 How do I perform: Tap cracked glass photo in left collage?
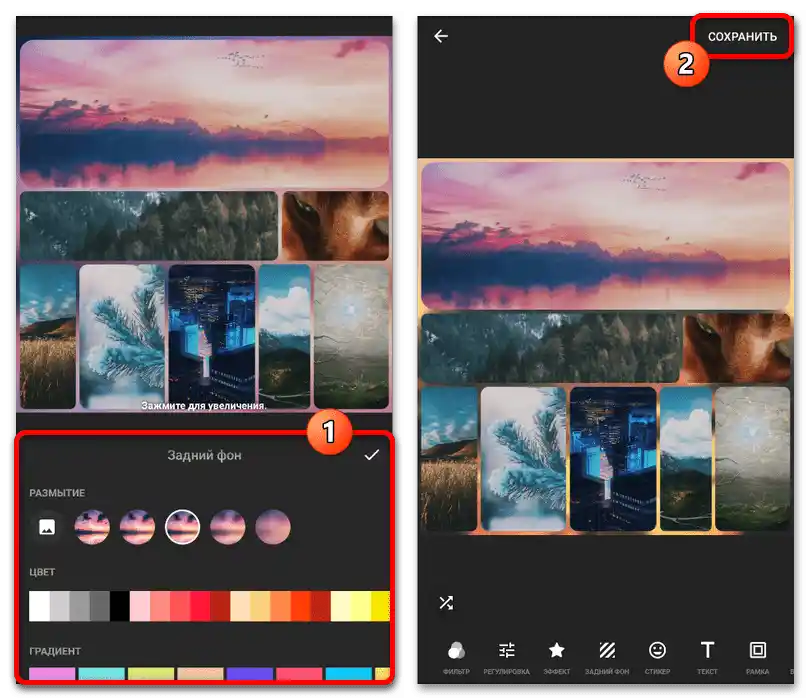[351, 336]
